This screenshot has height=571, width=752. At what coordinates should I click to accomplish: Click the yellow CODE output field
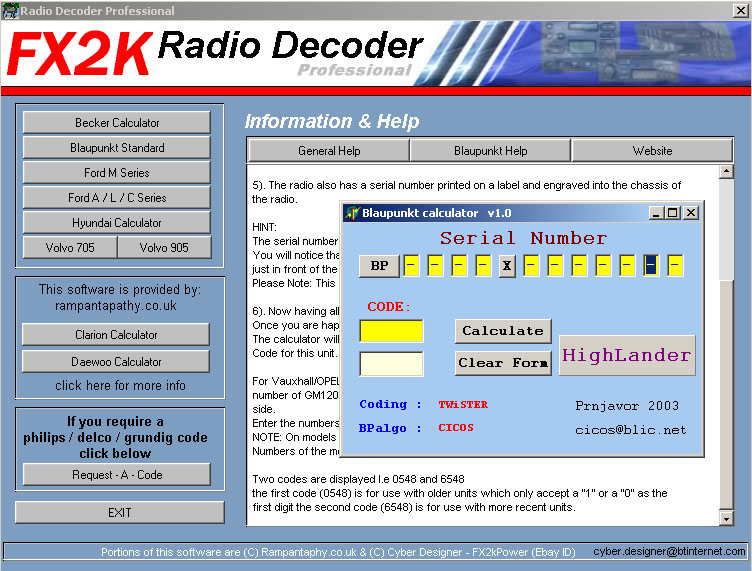point(391,331)
